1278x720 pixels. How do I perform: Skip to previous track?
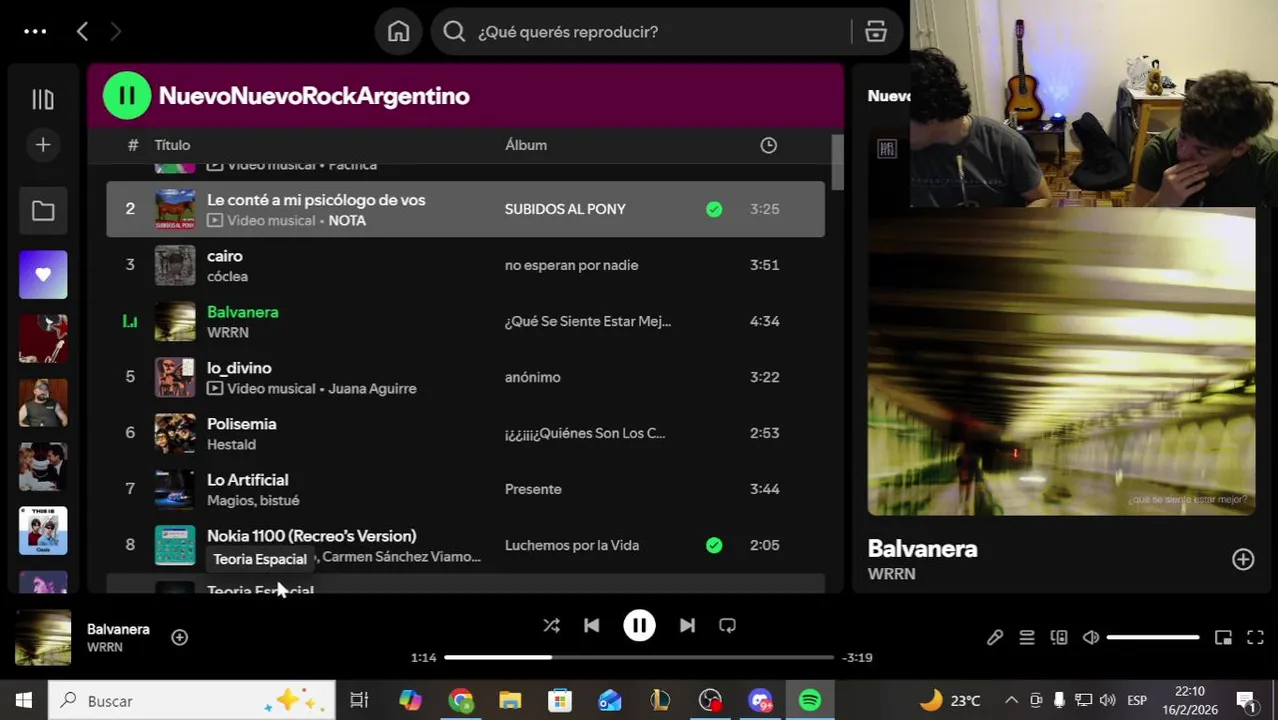[592, 626]
